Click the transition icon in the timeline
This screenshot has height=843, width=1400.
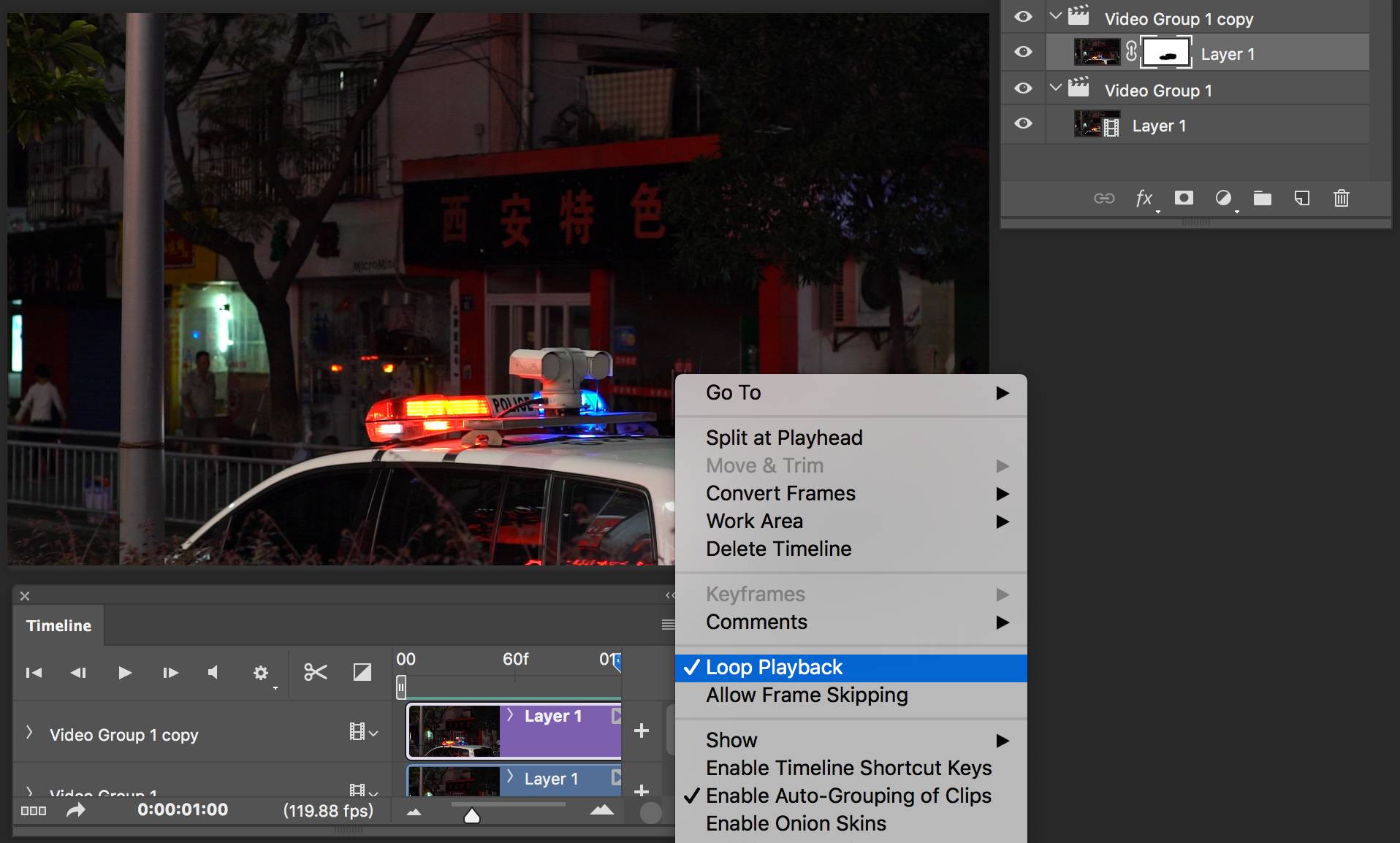pos(362,672)
